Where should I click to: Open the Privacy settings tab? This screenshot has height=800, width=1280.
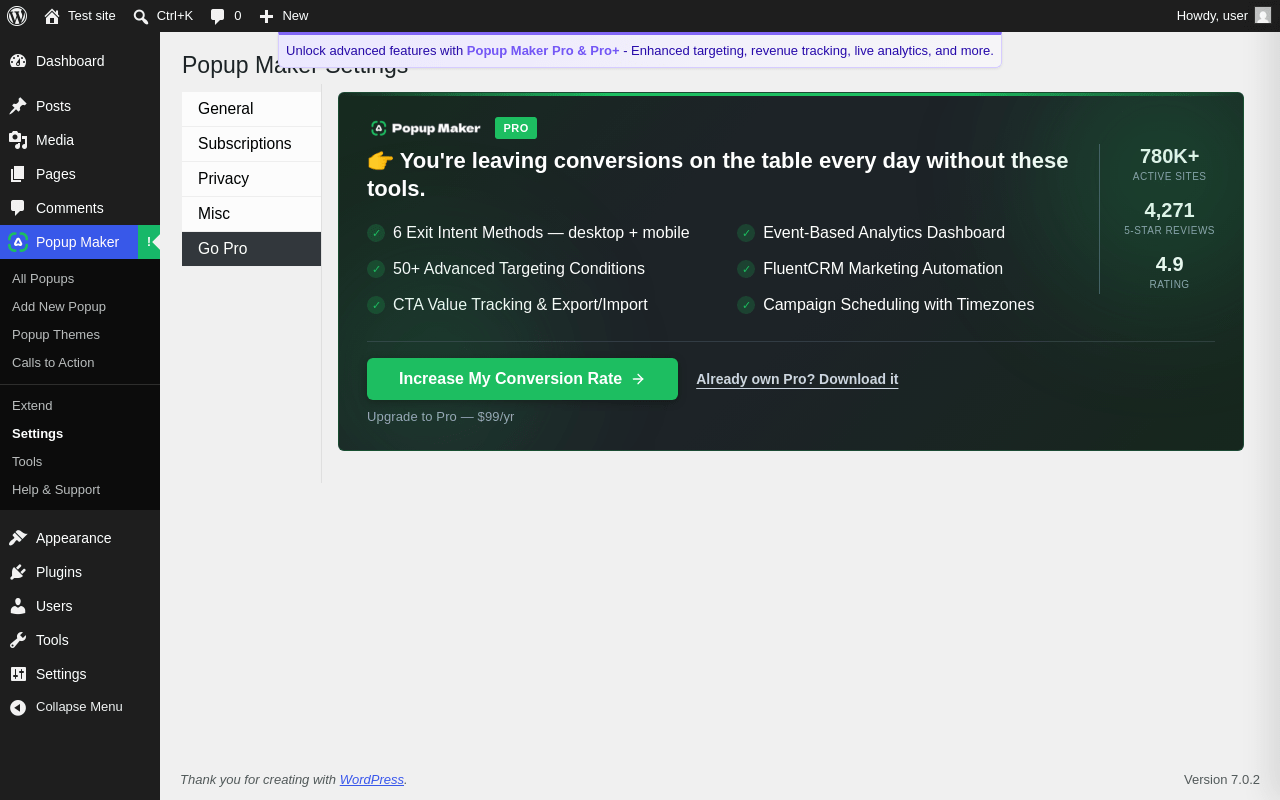point(251,179)
